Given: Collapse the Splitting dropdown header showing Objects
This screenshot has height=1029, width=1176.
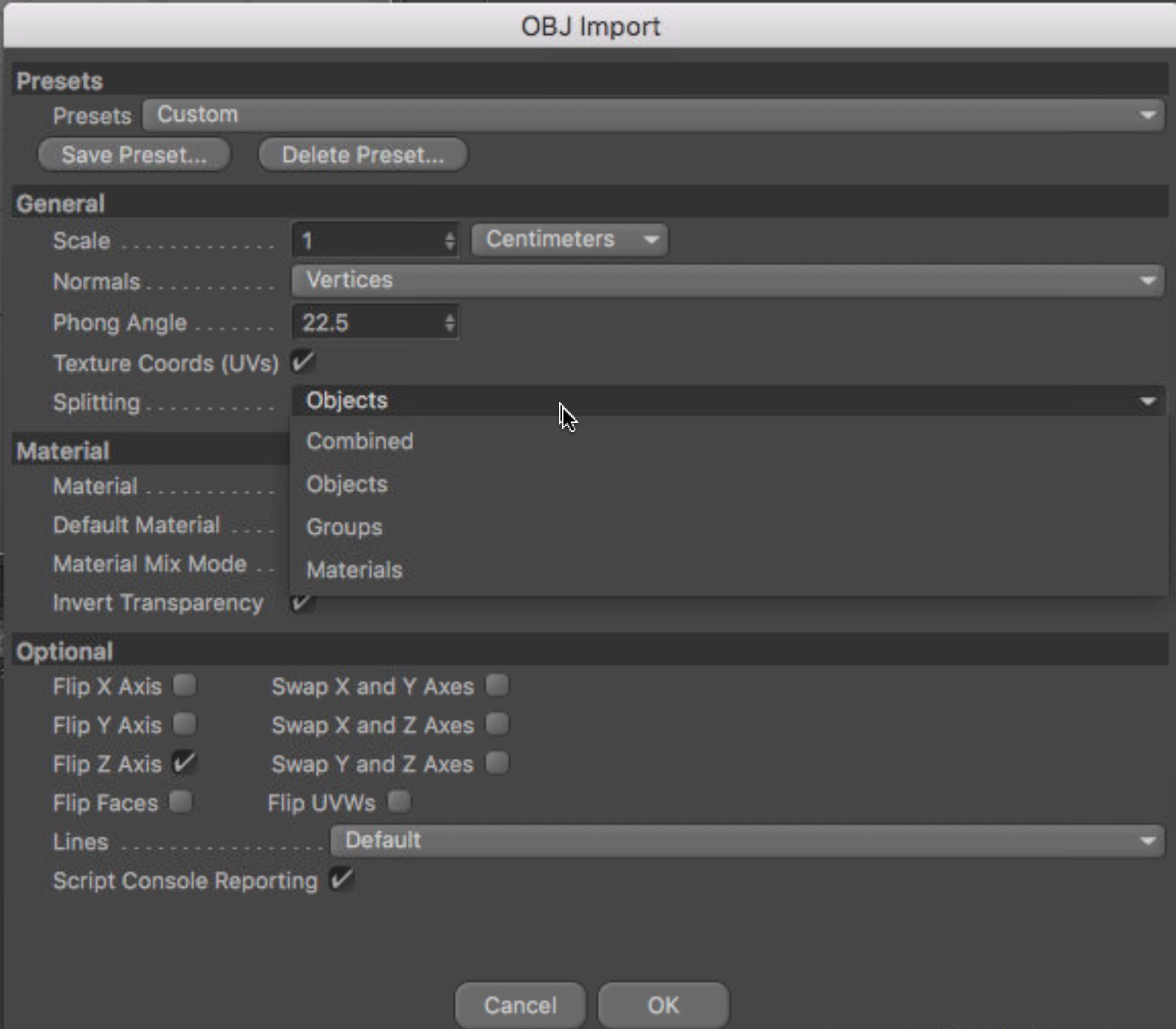Looking at the screenshot, I should pos(727,401).
